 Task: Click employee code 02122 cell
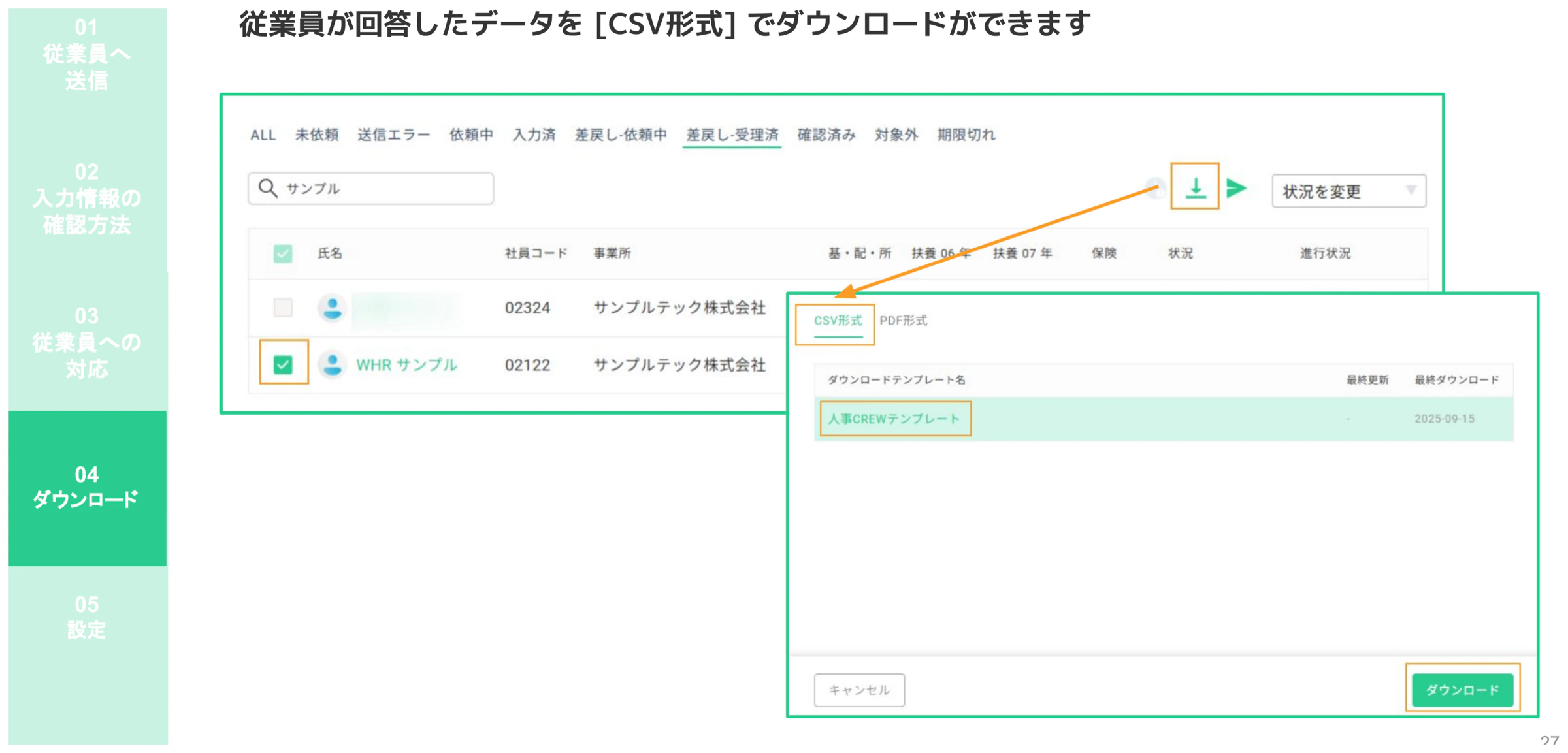tap(527, 364)
